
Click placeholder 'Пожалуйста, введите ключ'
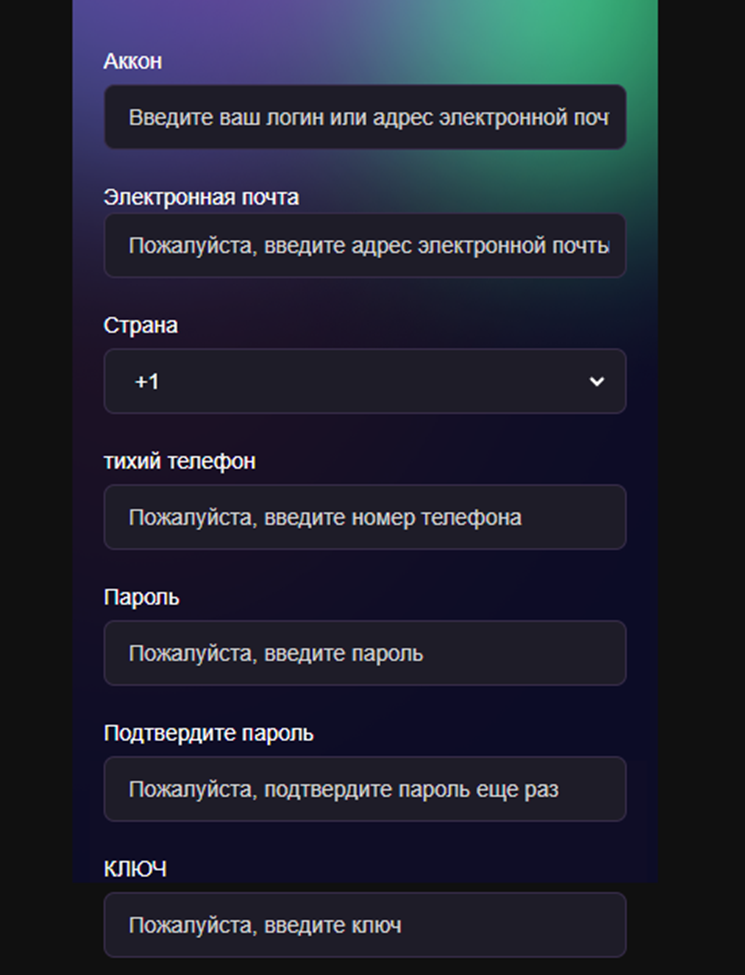coord(265,925)
